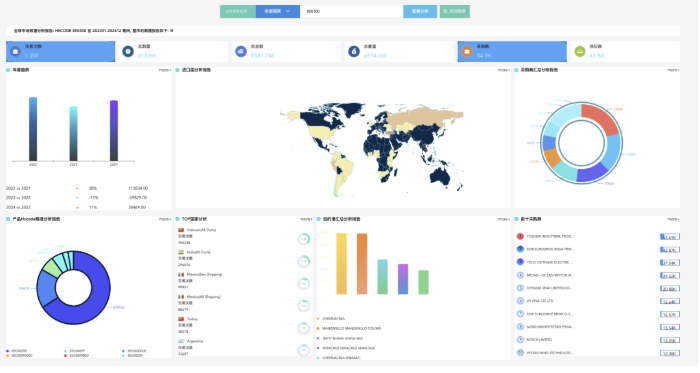Click the Turkey flag in the country list
Image resolution: width=700 pixels, height=373 pixels.
181,319
